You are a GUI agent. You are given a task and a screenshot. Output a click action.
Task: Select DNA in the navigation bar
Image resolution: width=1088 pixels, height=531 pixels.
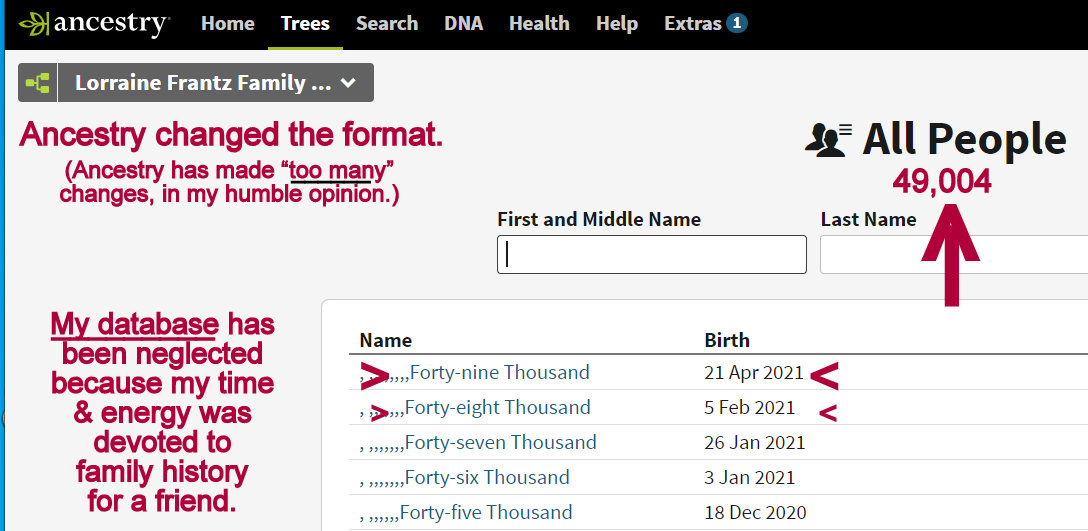point(463,24)
